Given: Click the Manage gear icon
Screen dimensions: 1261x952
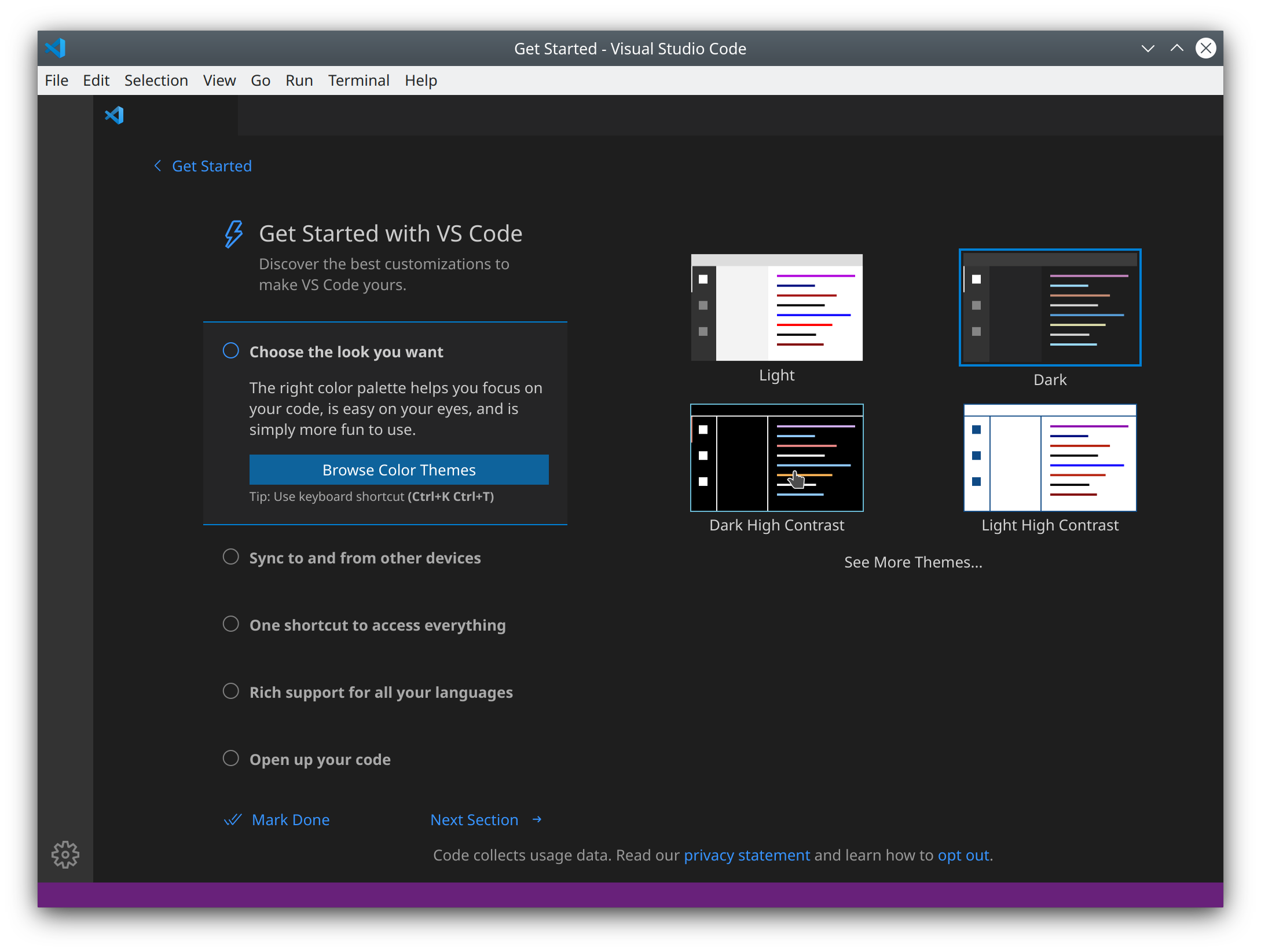Looking at the screenshot, I should (x=65, y=854).
